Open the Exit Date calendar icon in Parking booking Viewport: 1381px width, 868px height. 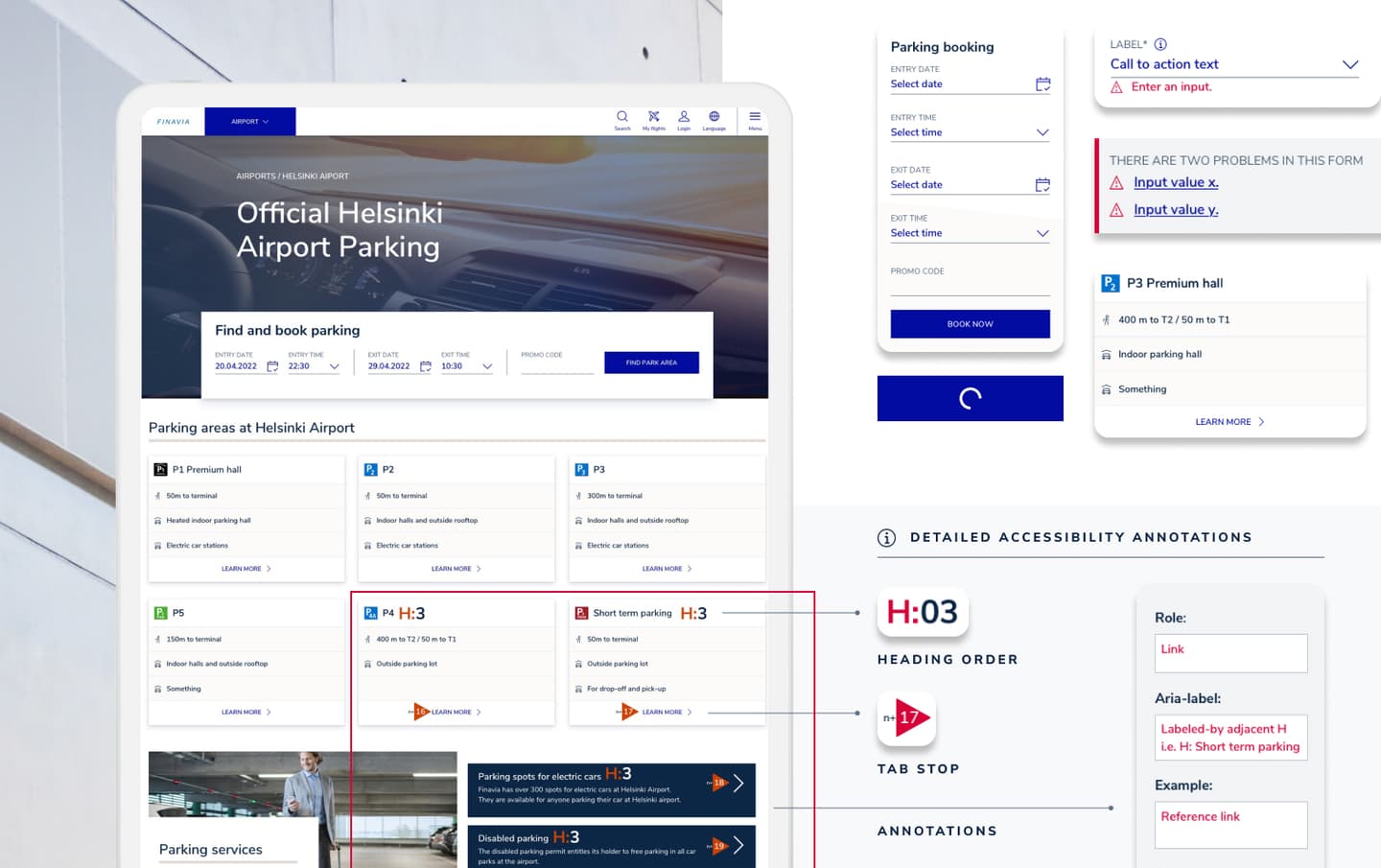point(1042,185)
